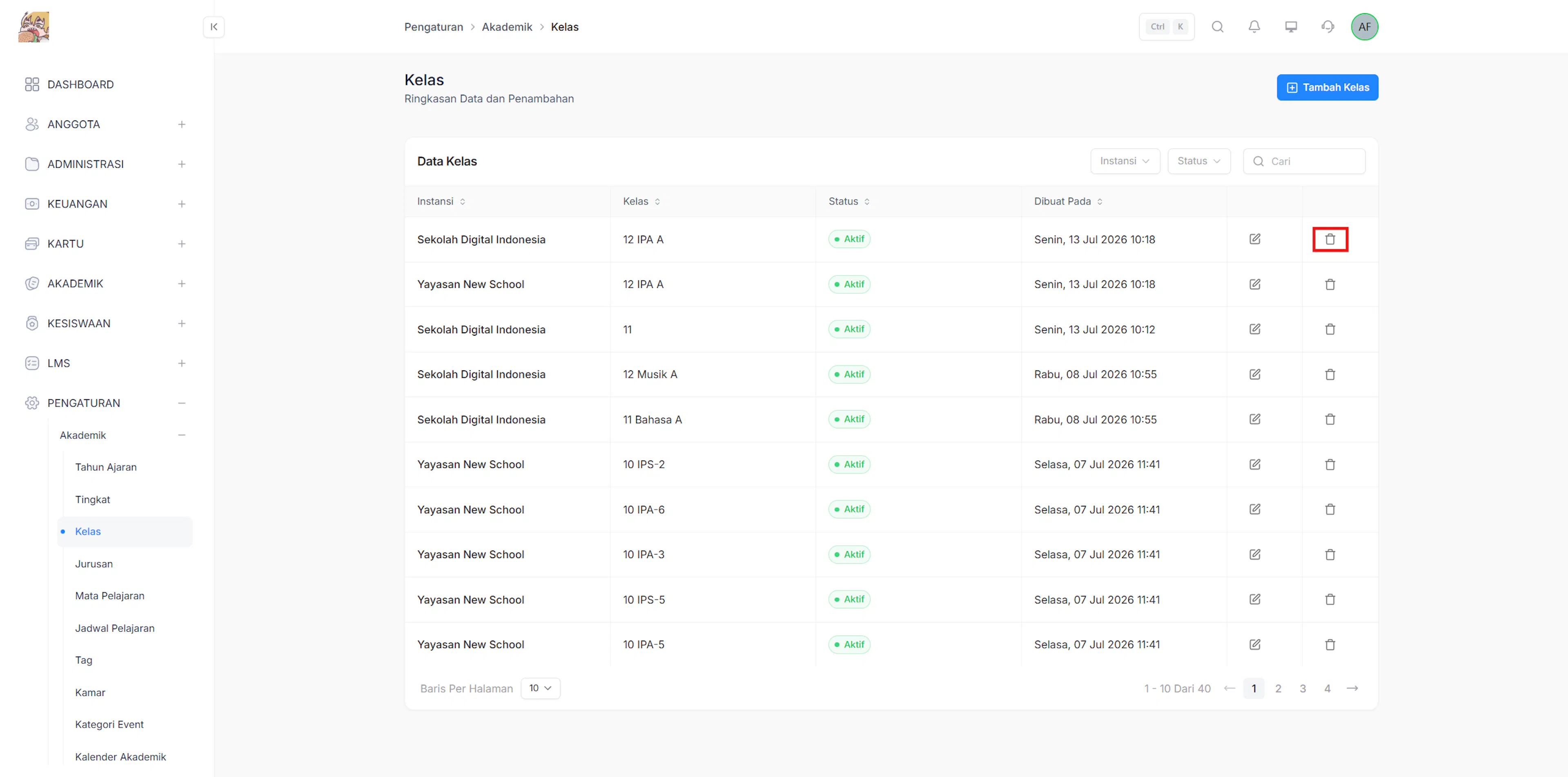The image size is (1568, 777).
Task: Click the monitor display icon in header
Action: (1290, 27)
